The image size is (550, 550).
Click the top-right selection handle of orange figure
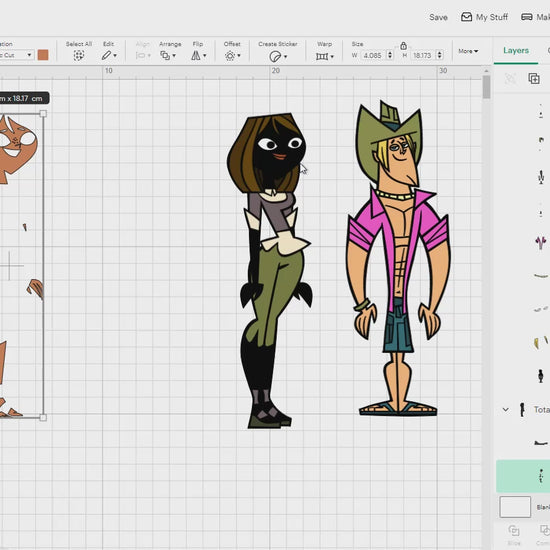coord(43,114)
